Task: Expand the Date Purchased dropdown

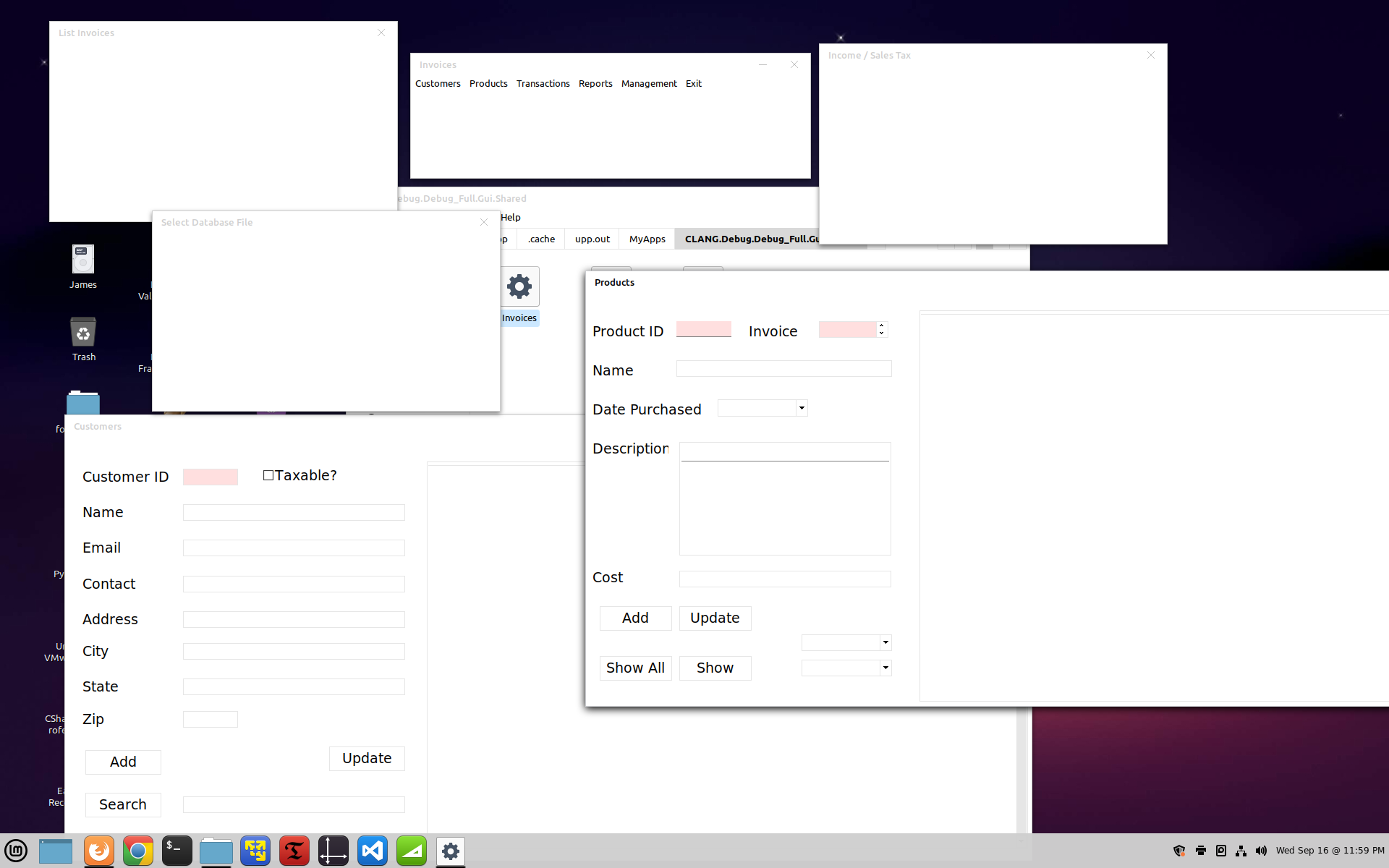Action: point(802,408)
